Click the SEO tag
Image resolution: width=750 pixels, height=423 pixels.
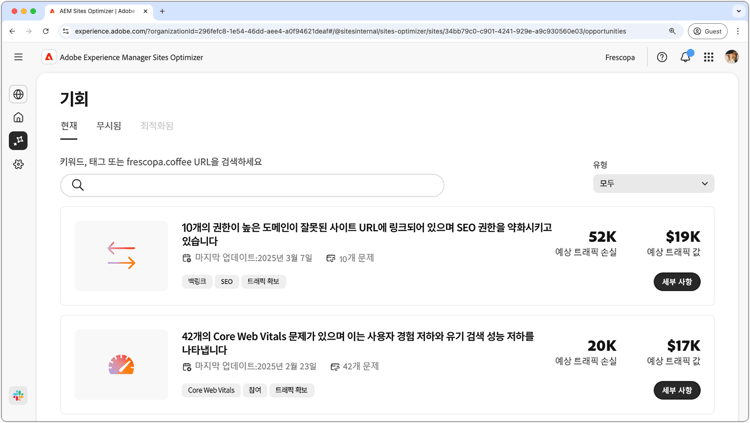227,281
